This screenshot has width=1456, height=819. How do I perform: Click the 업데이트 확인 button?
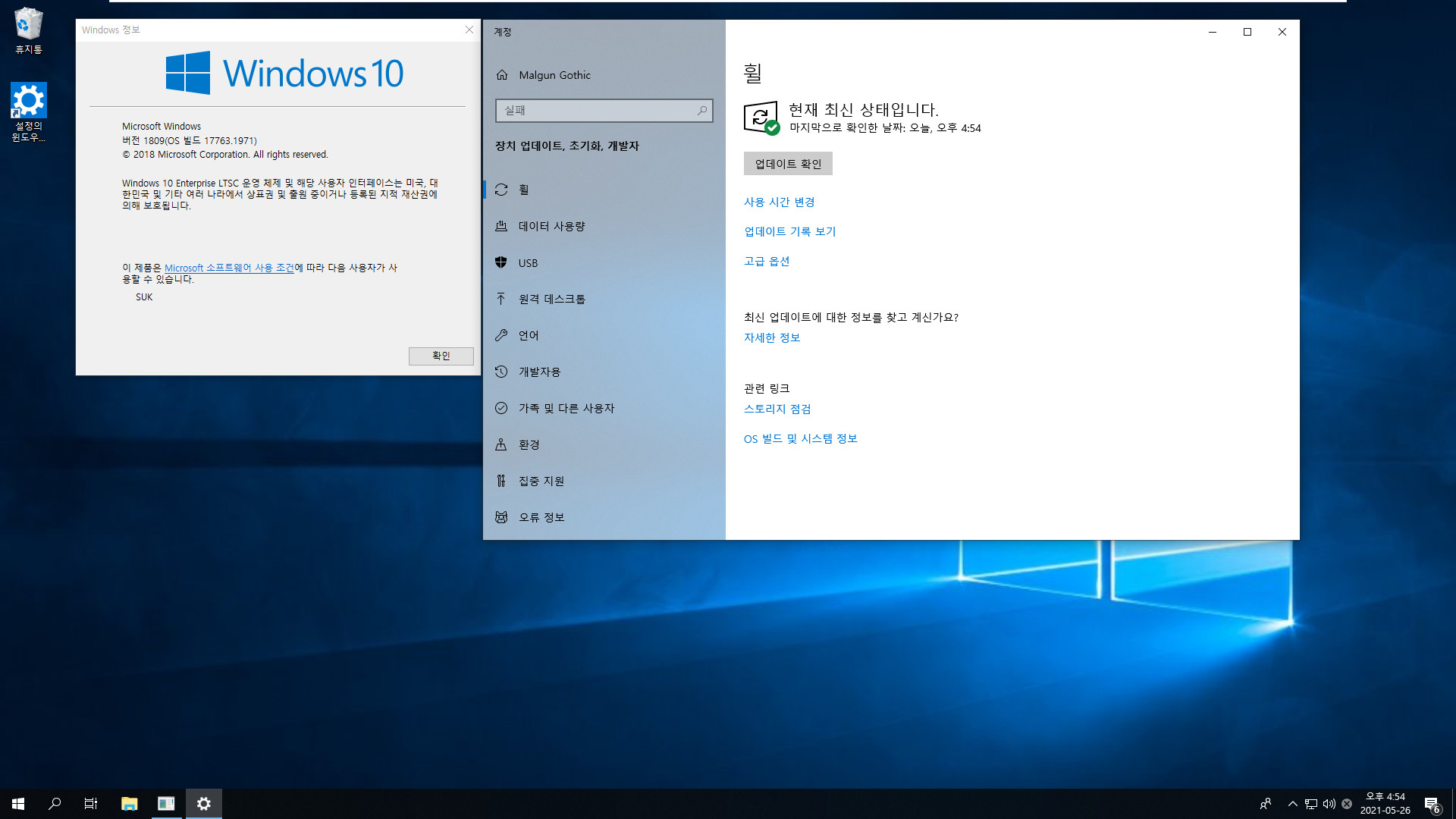[788, 164]
